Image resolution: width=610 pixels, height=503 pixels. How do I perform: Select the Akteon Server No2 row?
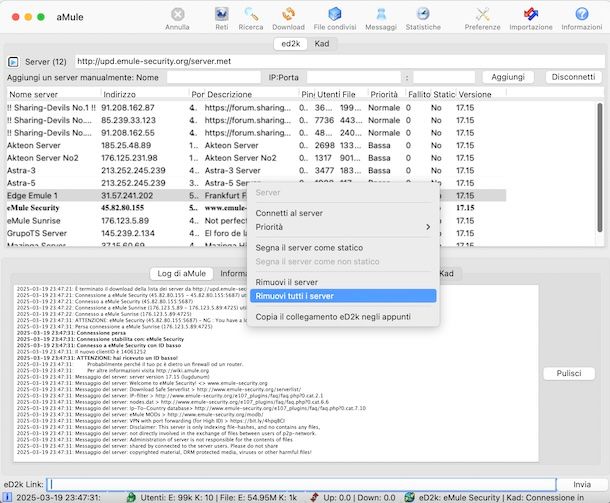point(256,158)
